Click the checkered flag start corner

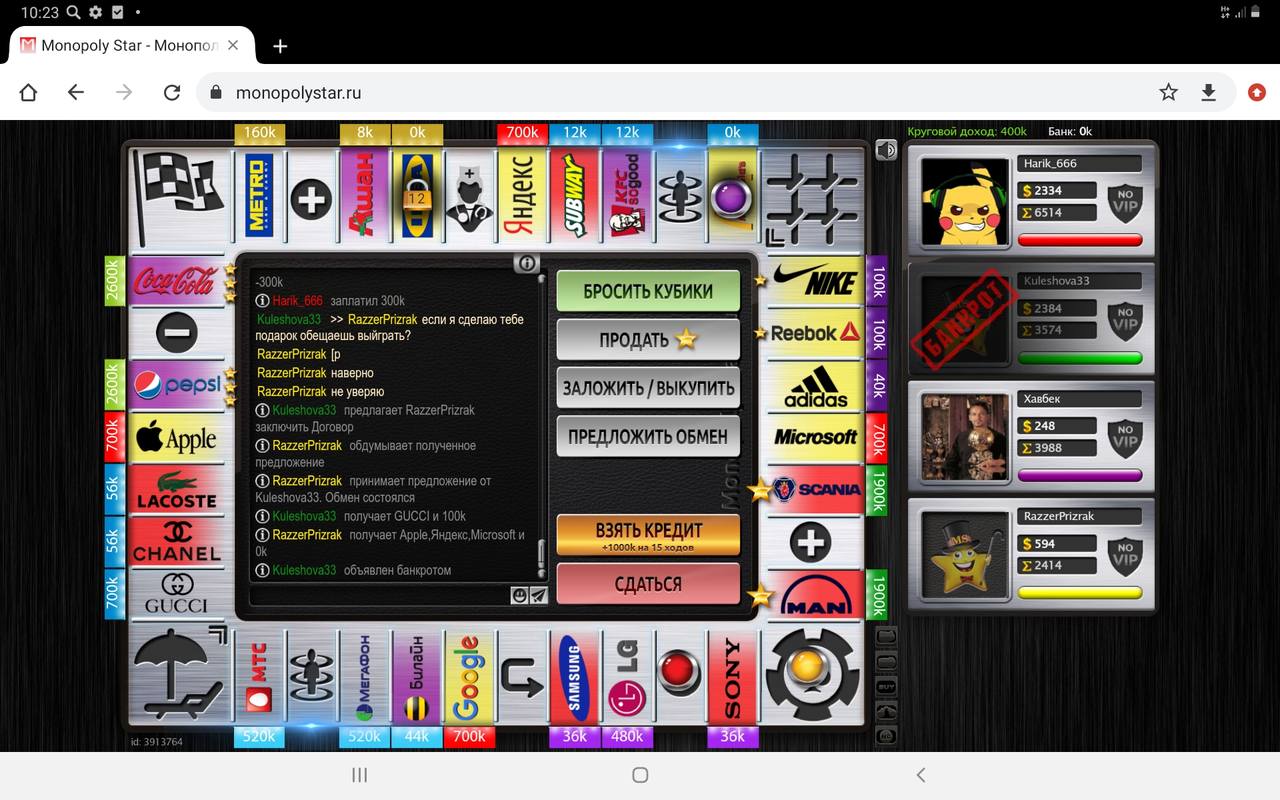click(x=180, y=196)
